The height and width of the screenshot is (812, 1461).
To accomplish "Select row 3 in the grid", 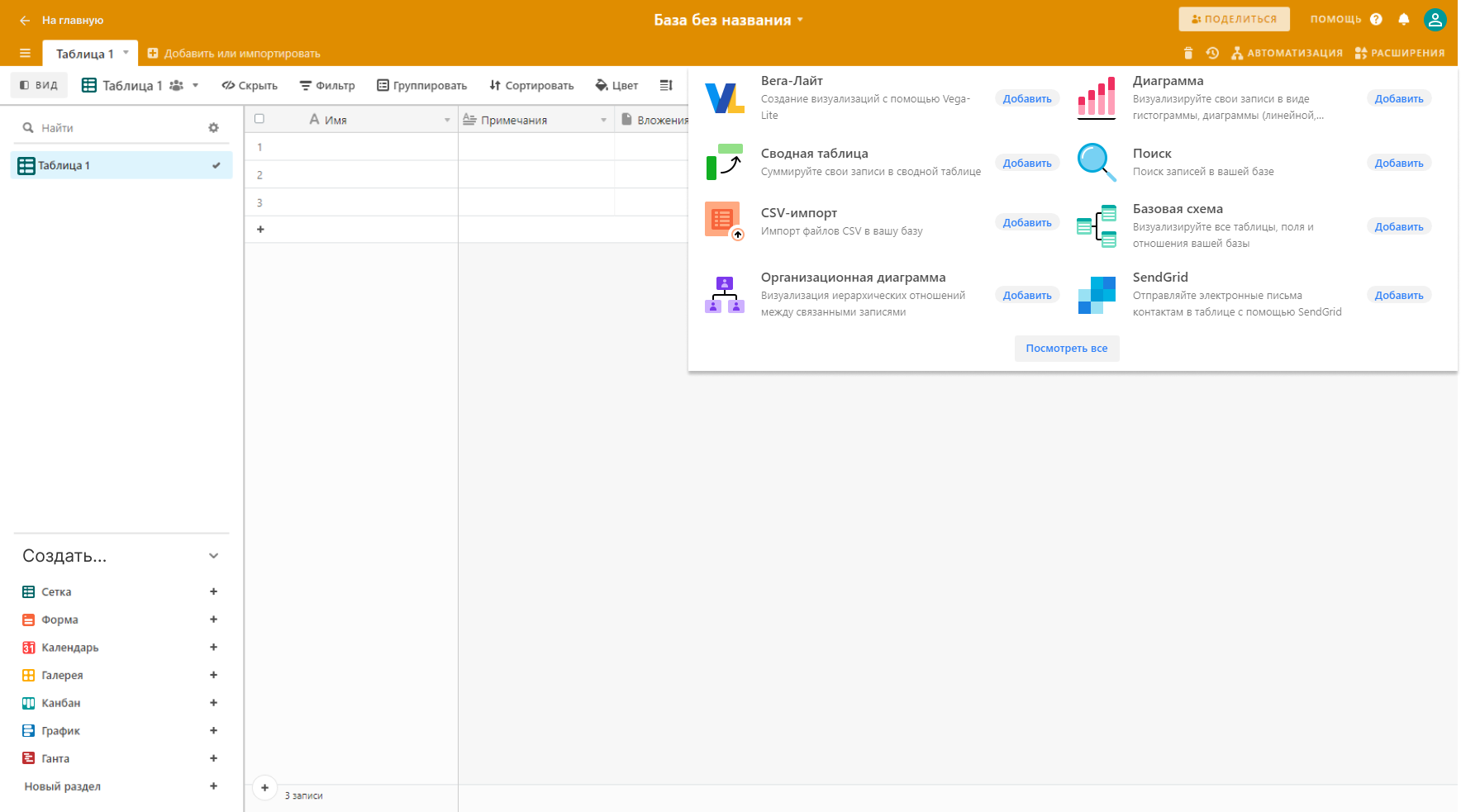I will (259, 202).
